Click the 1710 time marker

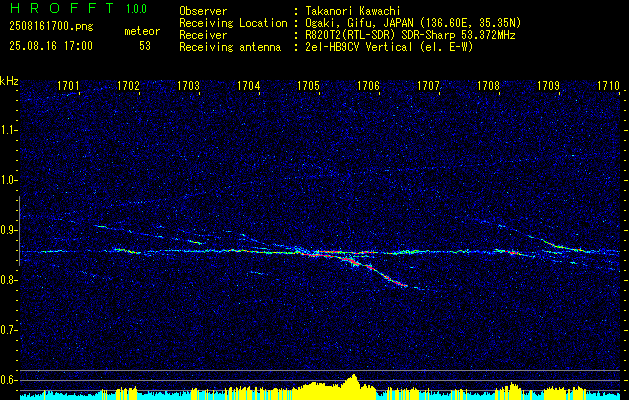(609, 85)
